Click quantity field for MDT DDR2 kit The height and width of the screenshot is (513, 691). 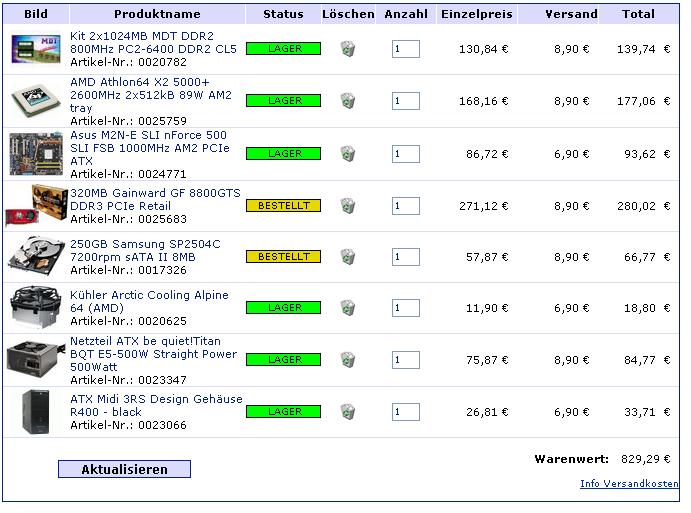[x=405, y=49]
